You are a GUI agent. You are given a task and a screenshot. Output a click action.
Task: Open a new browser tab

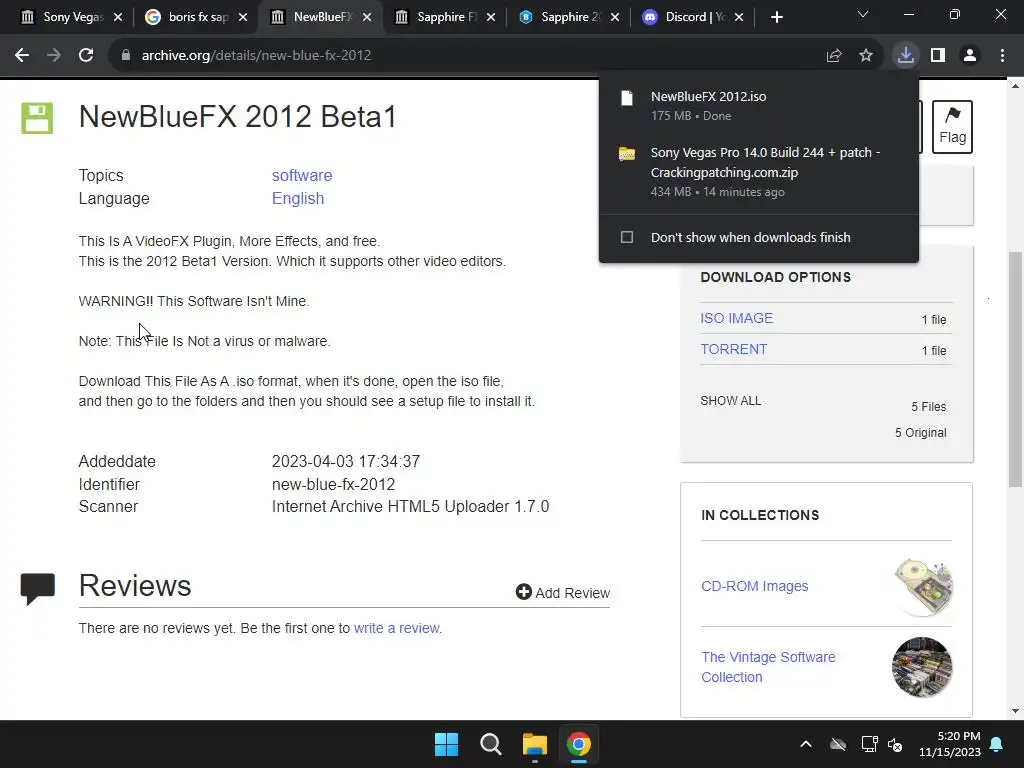point(776,18)
